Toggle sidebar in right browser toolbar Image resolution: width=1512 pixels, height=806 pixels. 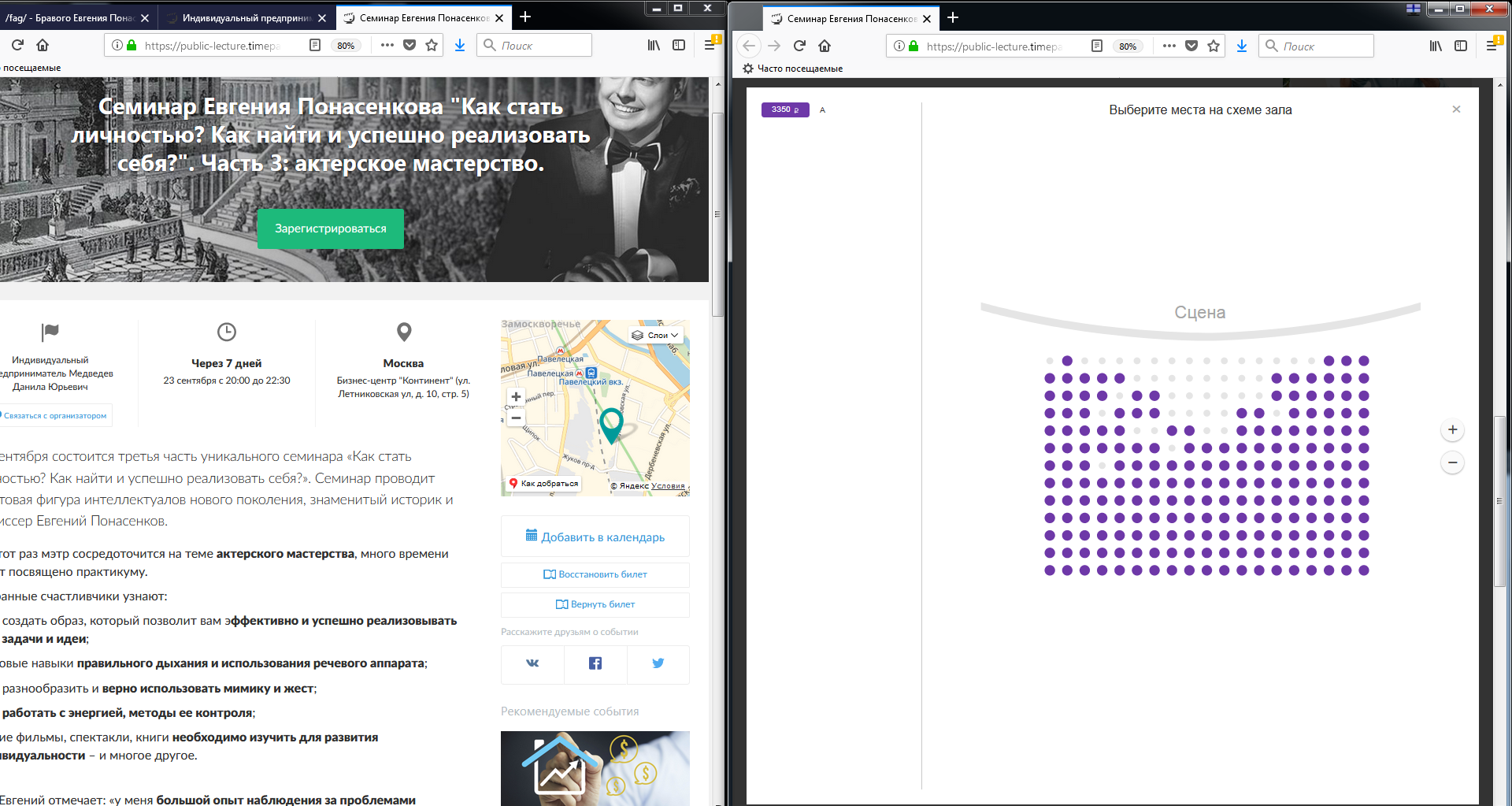pyautogui.click(x=1461, y=46)
